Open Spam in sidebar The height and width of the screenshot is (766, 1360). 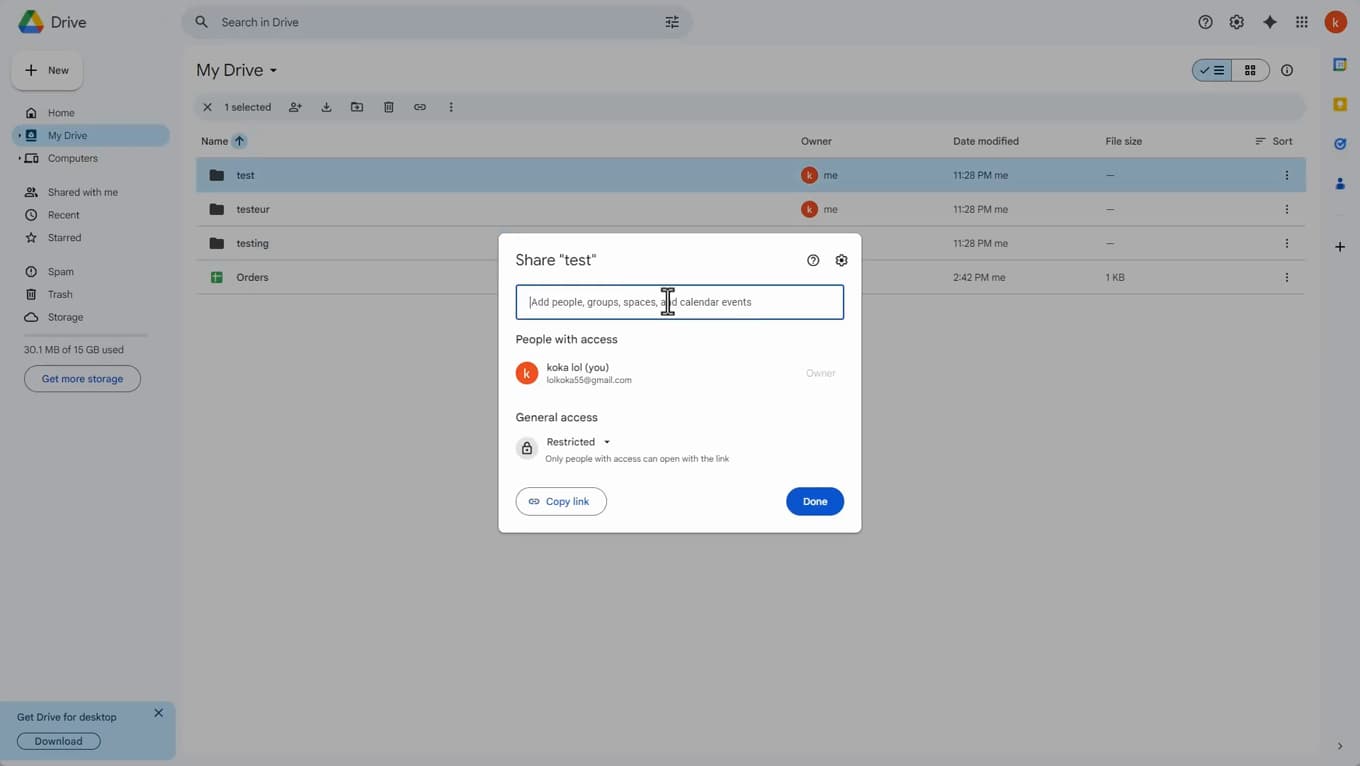pyautogui.click(x=61, y=272)
